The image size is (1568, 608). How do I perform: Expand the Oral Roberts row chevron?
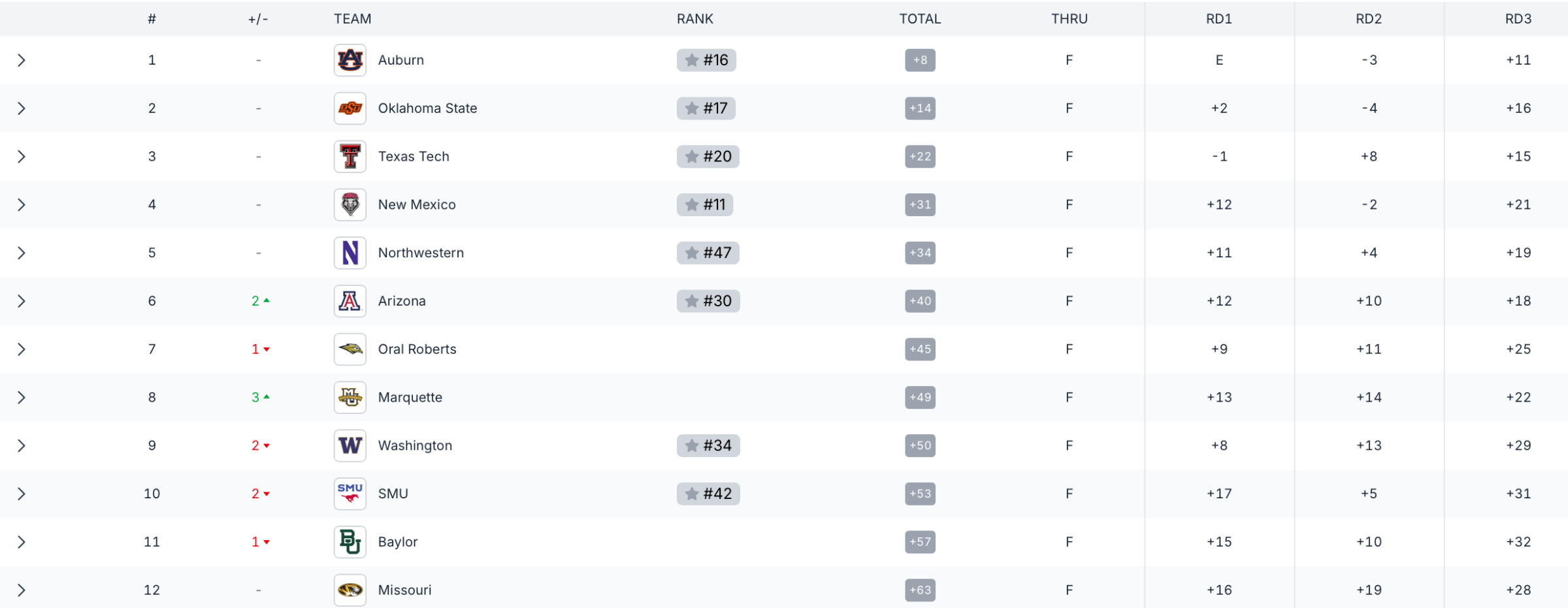tap(22, 349)
